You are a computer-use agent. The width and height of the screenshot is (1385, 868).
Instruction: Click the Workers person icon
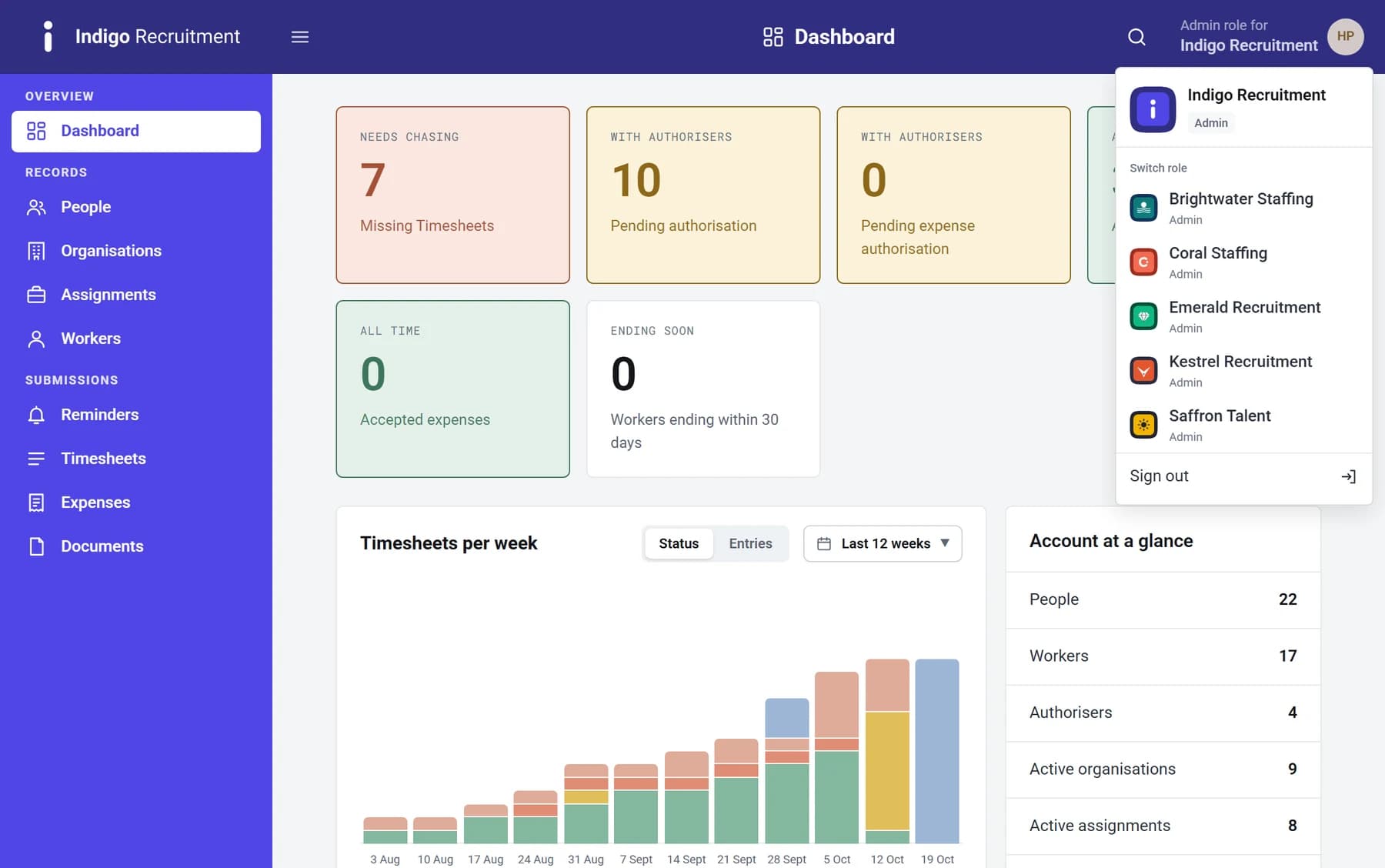tap(36, 339)
